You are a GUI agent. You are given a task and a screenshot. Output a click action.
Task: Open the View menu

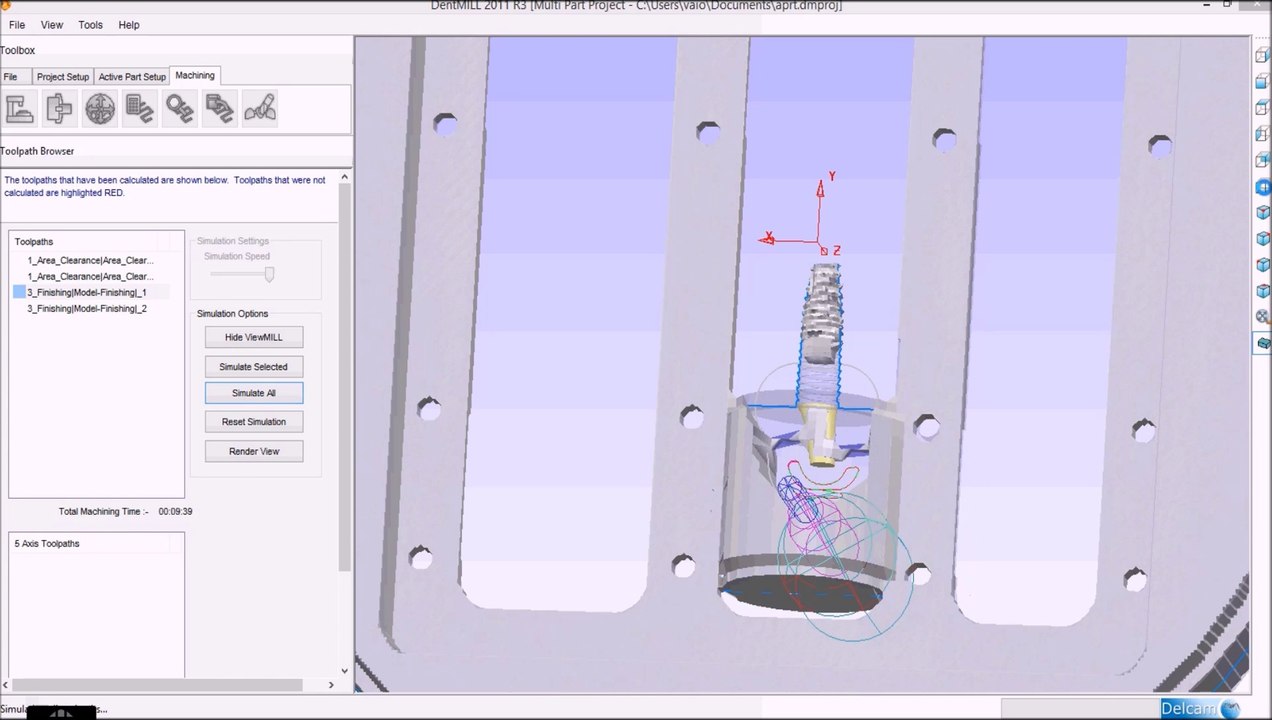click(x=52, y=25)
